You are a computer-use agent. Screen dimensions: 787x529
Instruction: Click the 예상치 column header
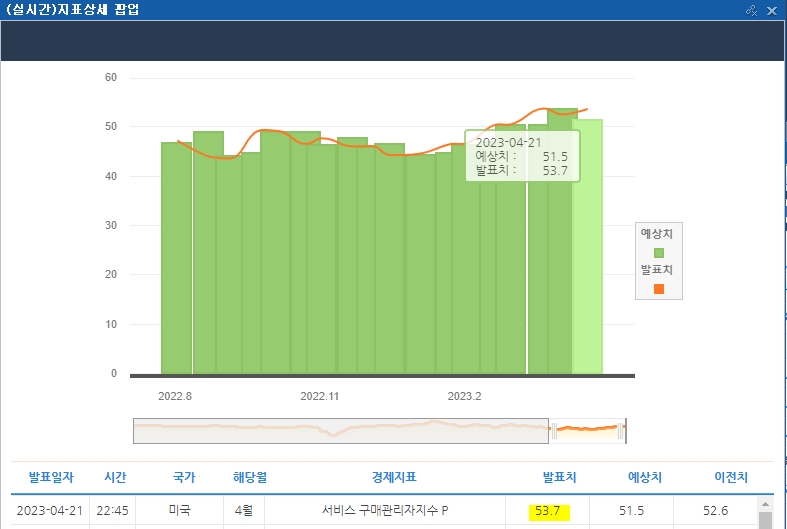coord(645,477)
